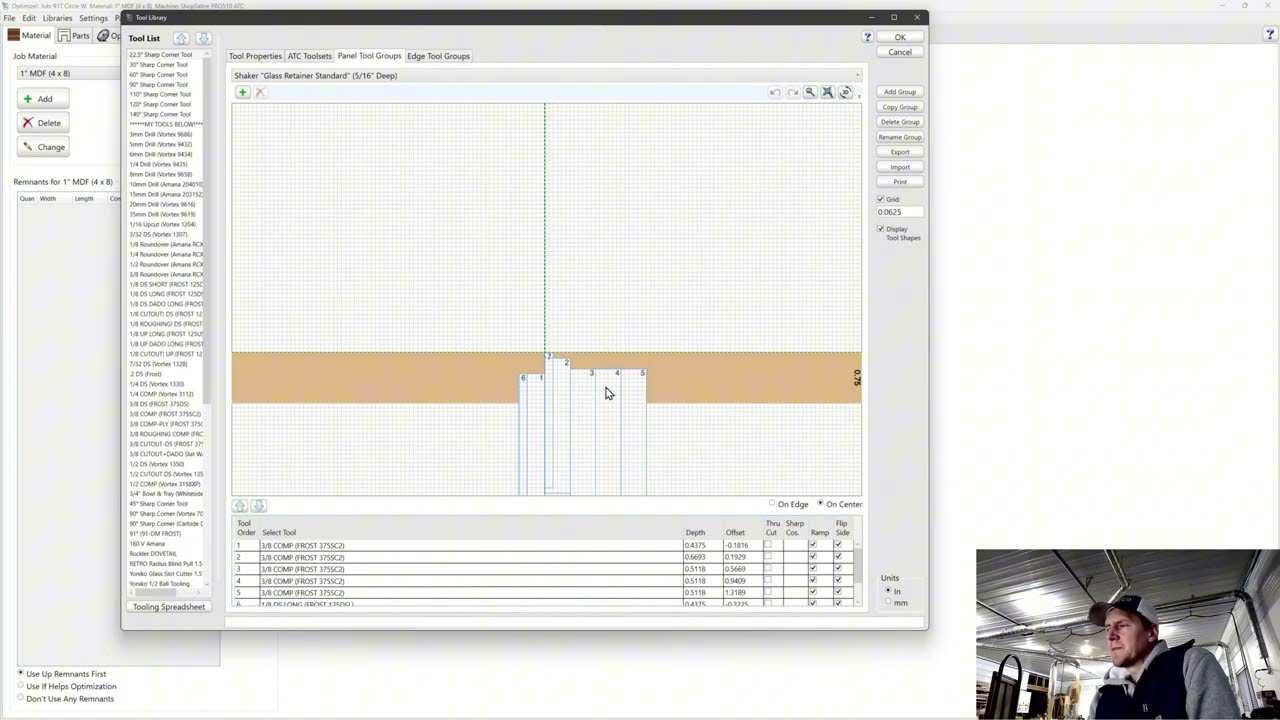This screenshot has width=1280, height=720.
Task: Activate the zoom magnifier tool
Action: click(x=811, y=92)
